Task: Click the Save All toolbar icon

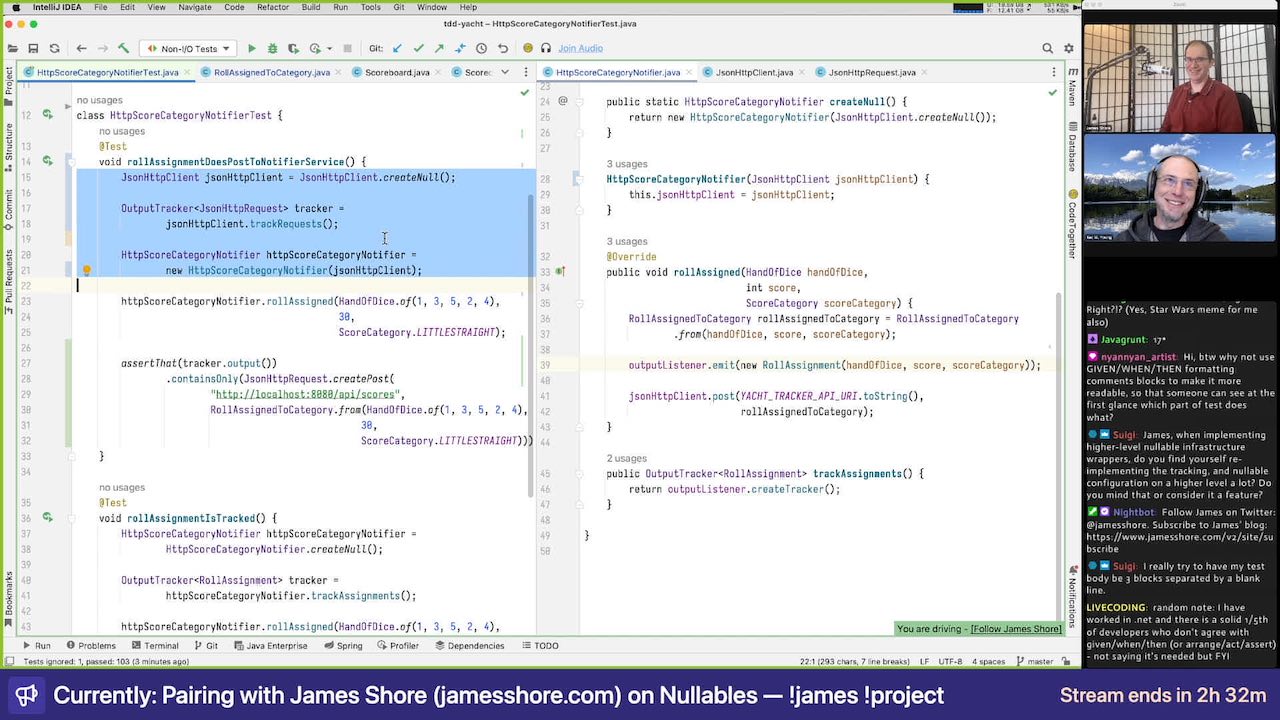Action: coord(33,48)
